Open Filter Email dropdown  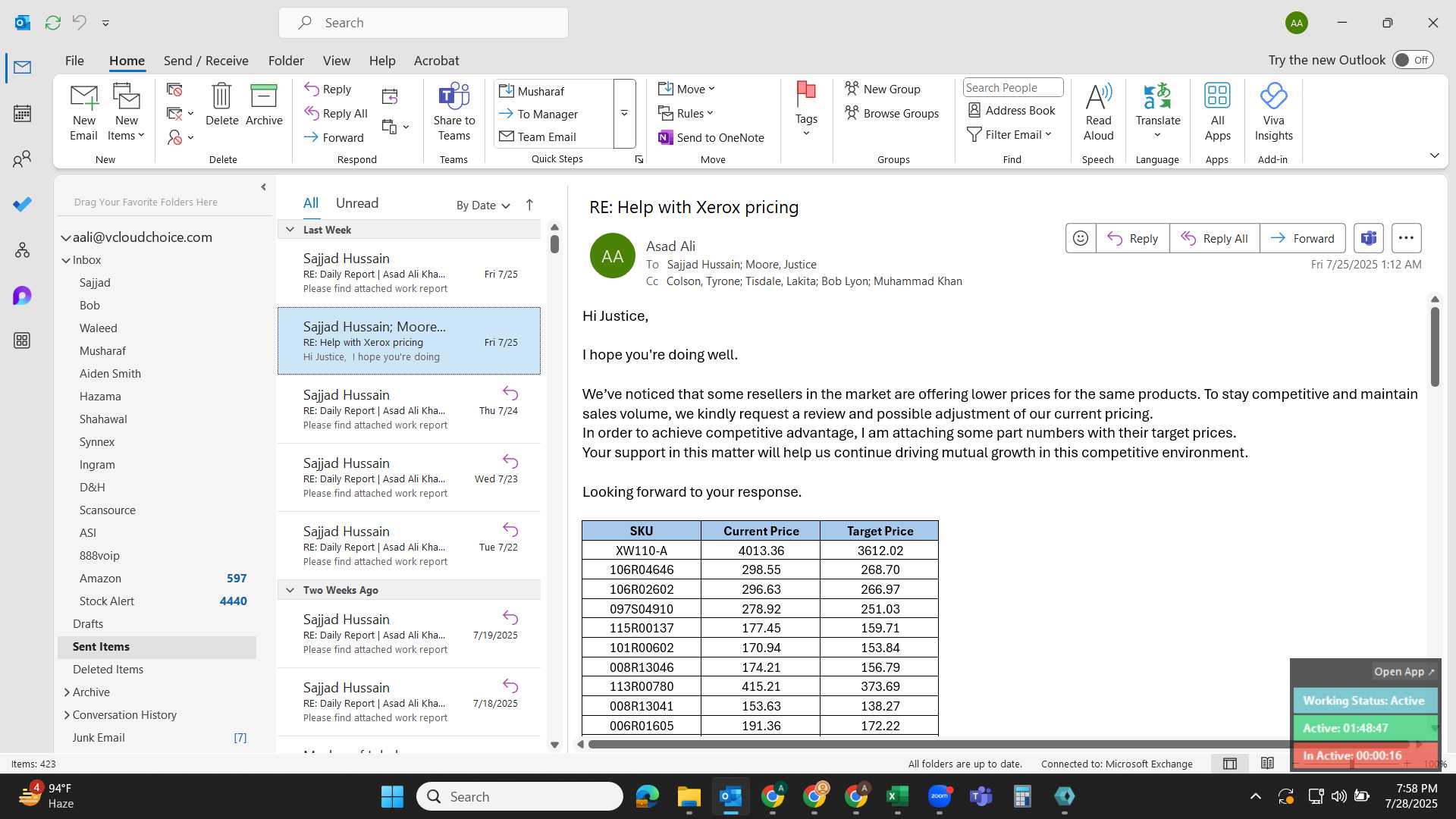(1010, 134)
